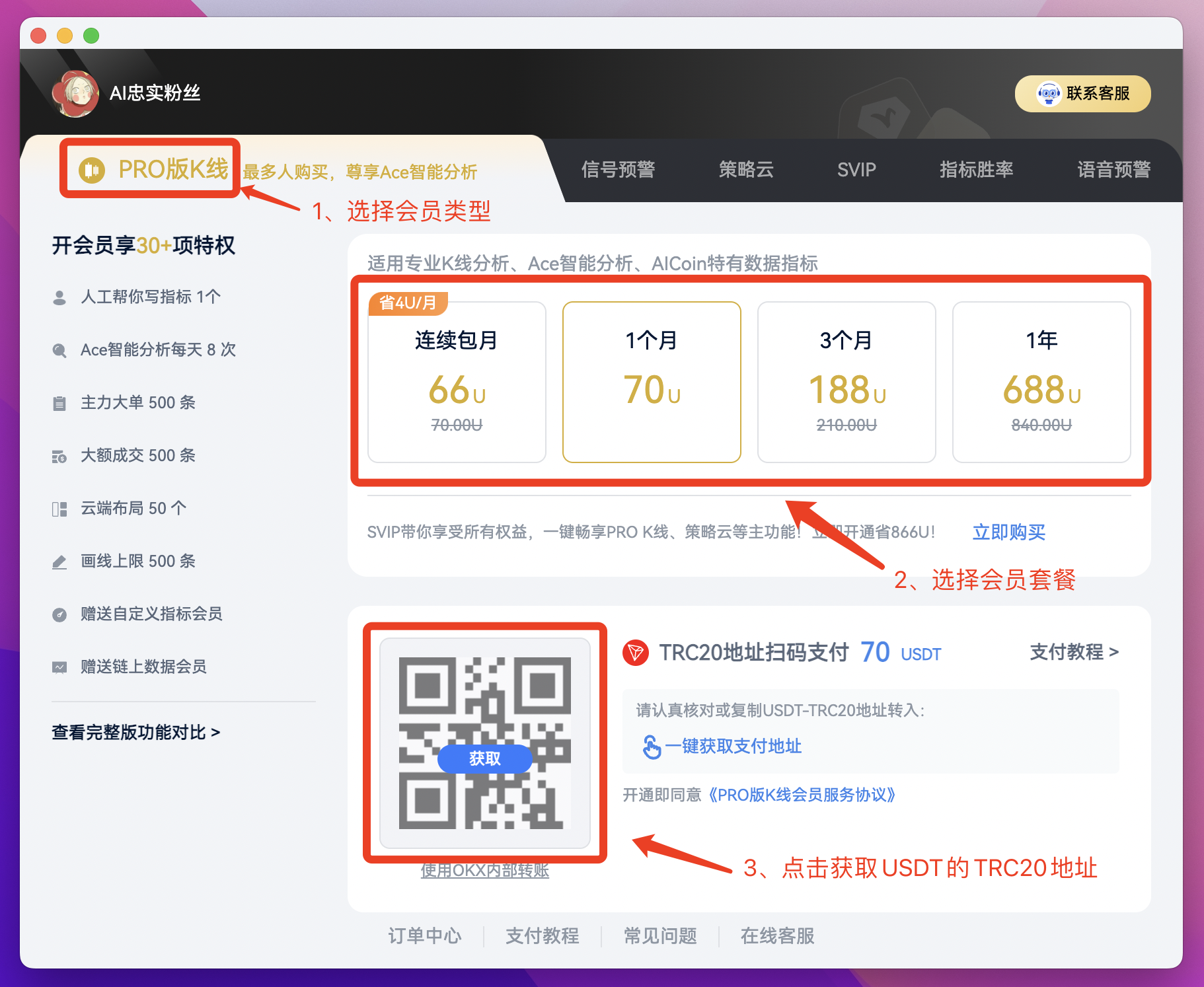
Task: Select the 3个月 188U plan
Action: tap(847, 382)
